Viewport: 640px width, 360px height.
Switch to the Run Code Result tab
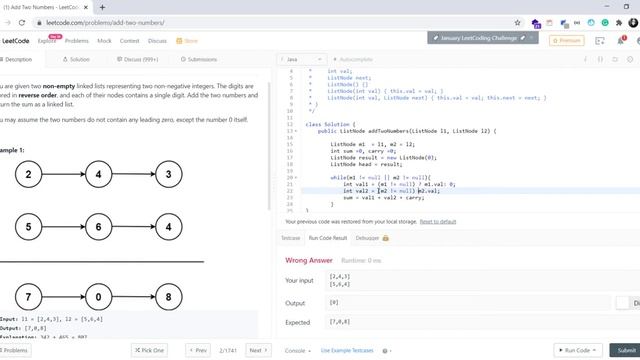pyautogui.click(x=328, y=238)
